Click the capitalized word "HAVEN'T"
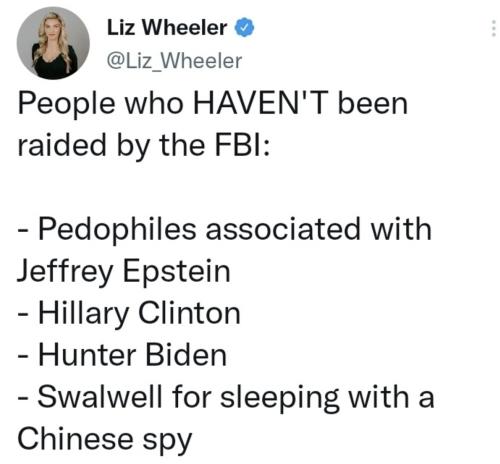 259,104
